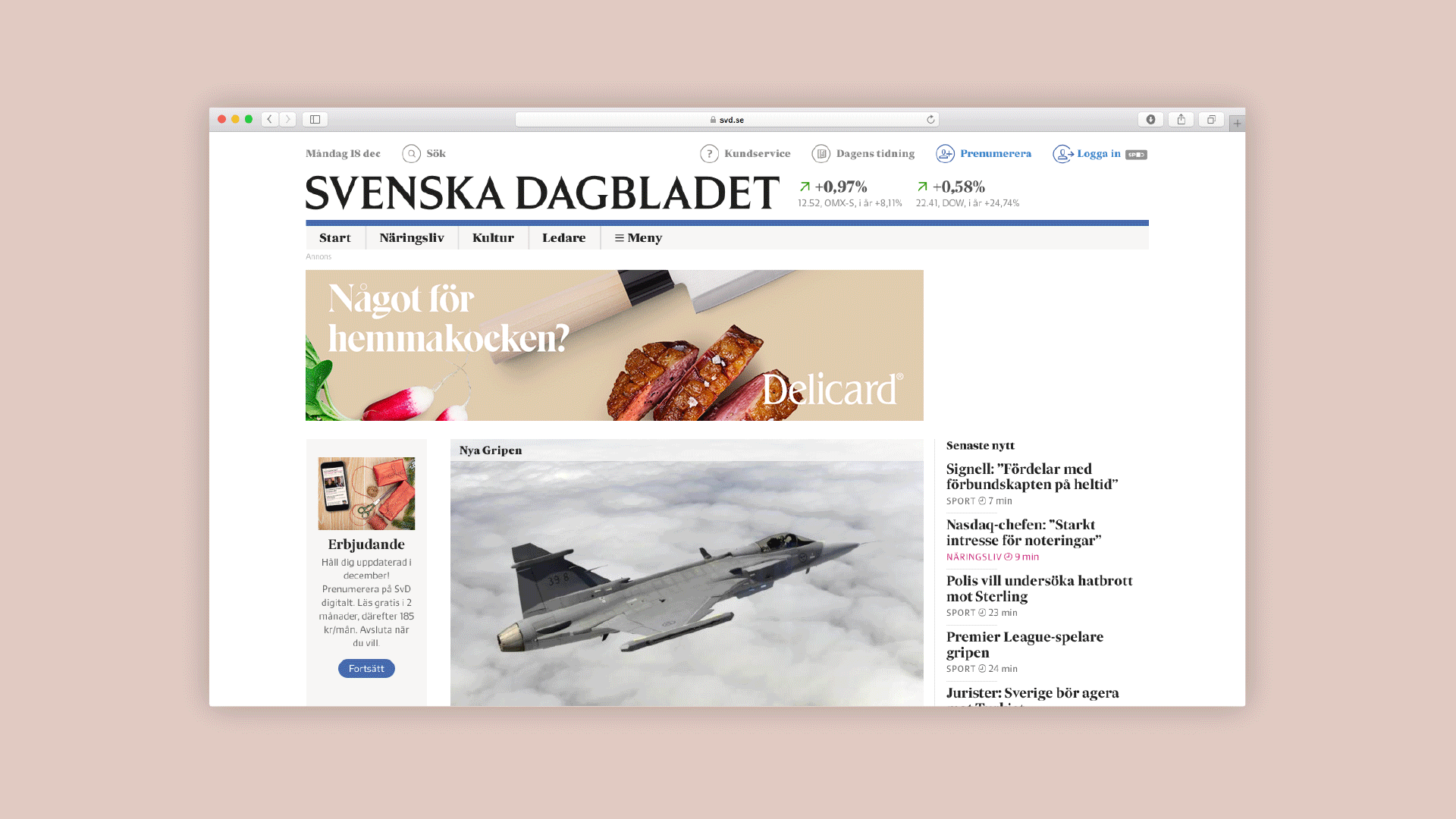Screen dimensions: 1456x819
Task: Click the Delicard advertisement banner
Action: click(614, 345)
